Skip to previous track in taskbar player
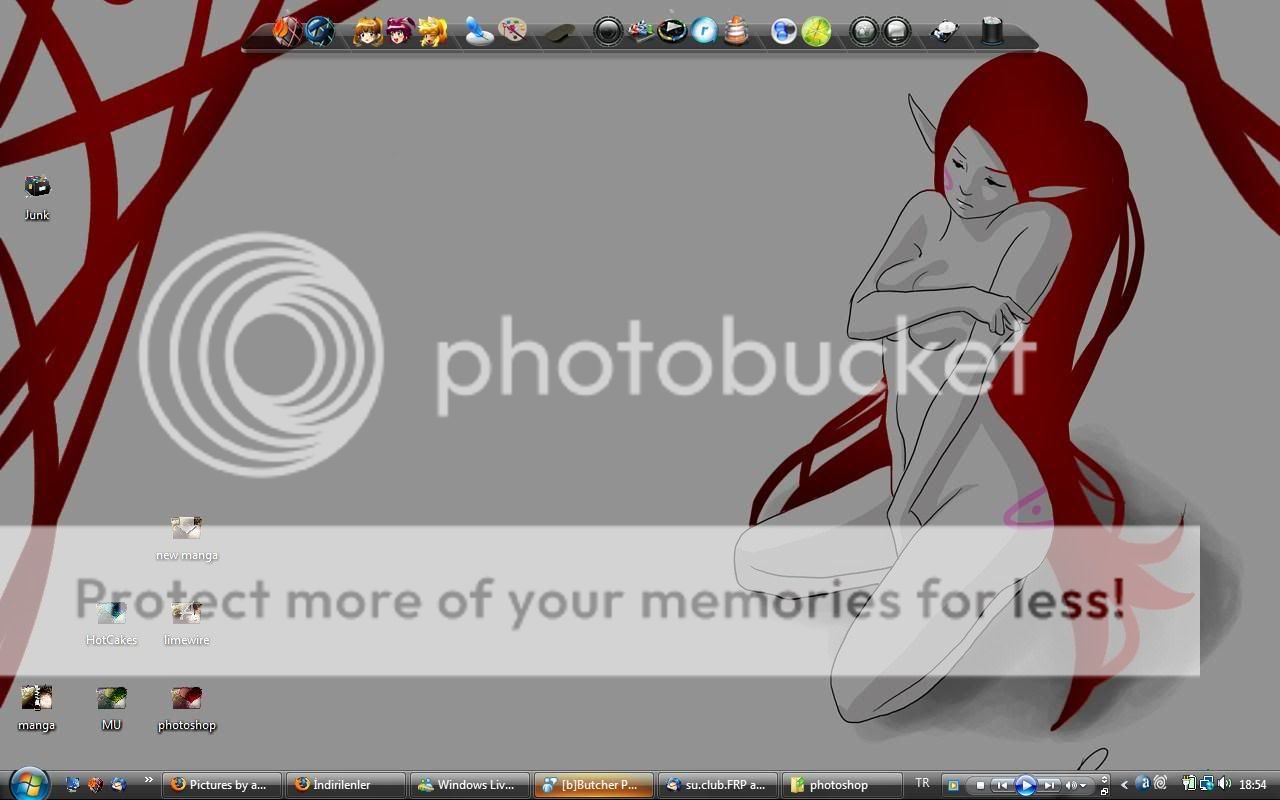This screenshot has height=800, width=1280. [x=1002, y=786]
